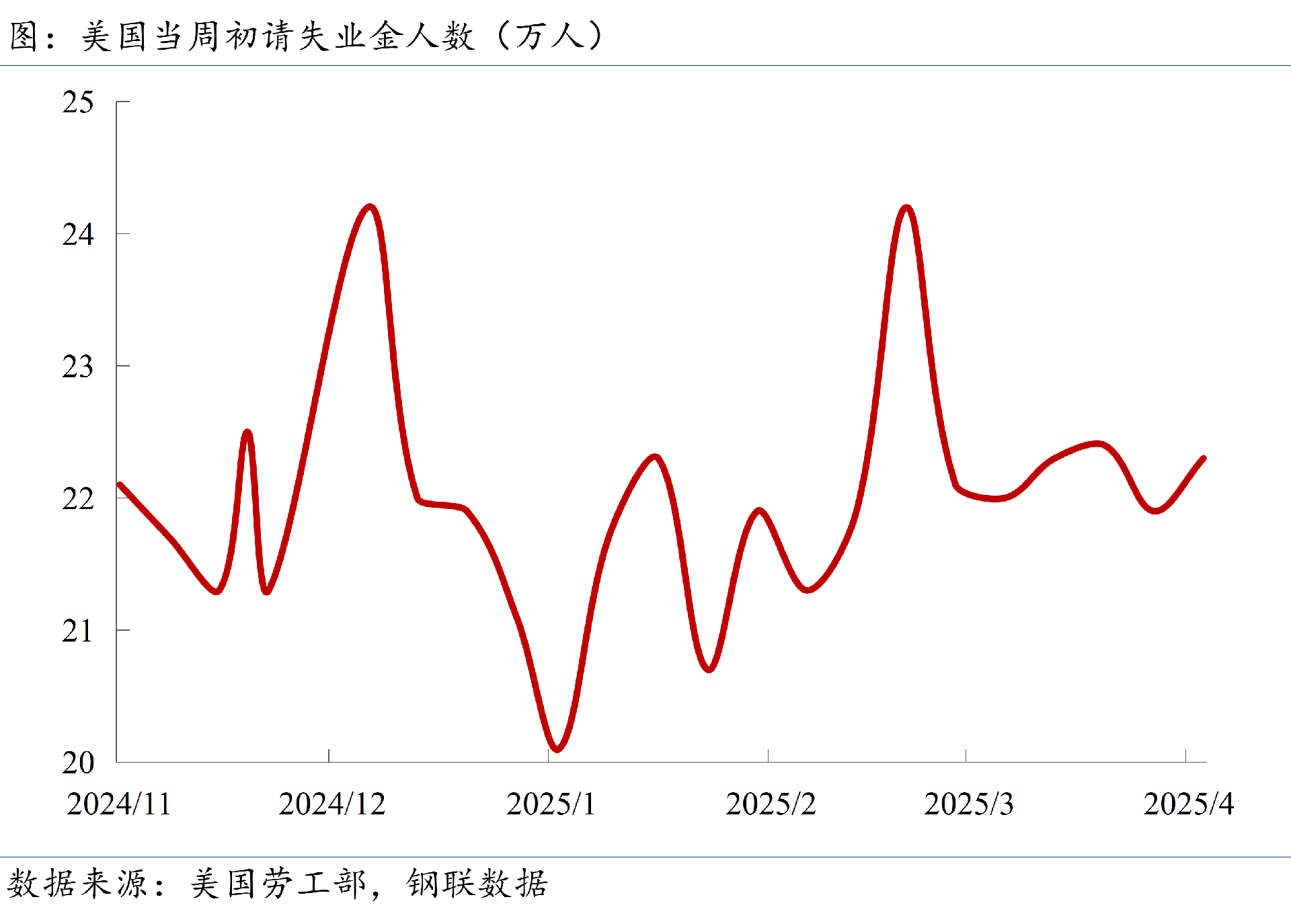Click the red line's leftmost starting point

click(x=120, y=485)
